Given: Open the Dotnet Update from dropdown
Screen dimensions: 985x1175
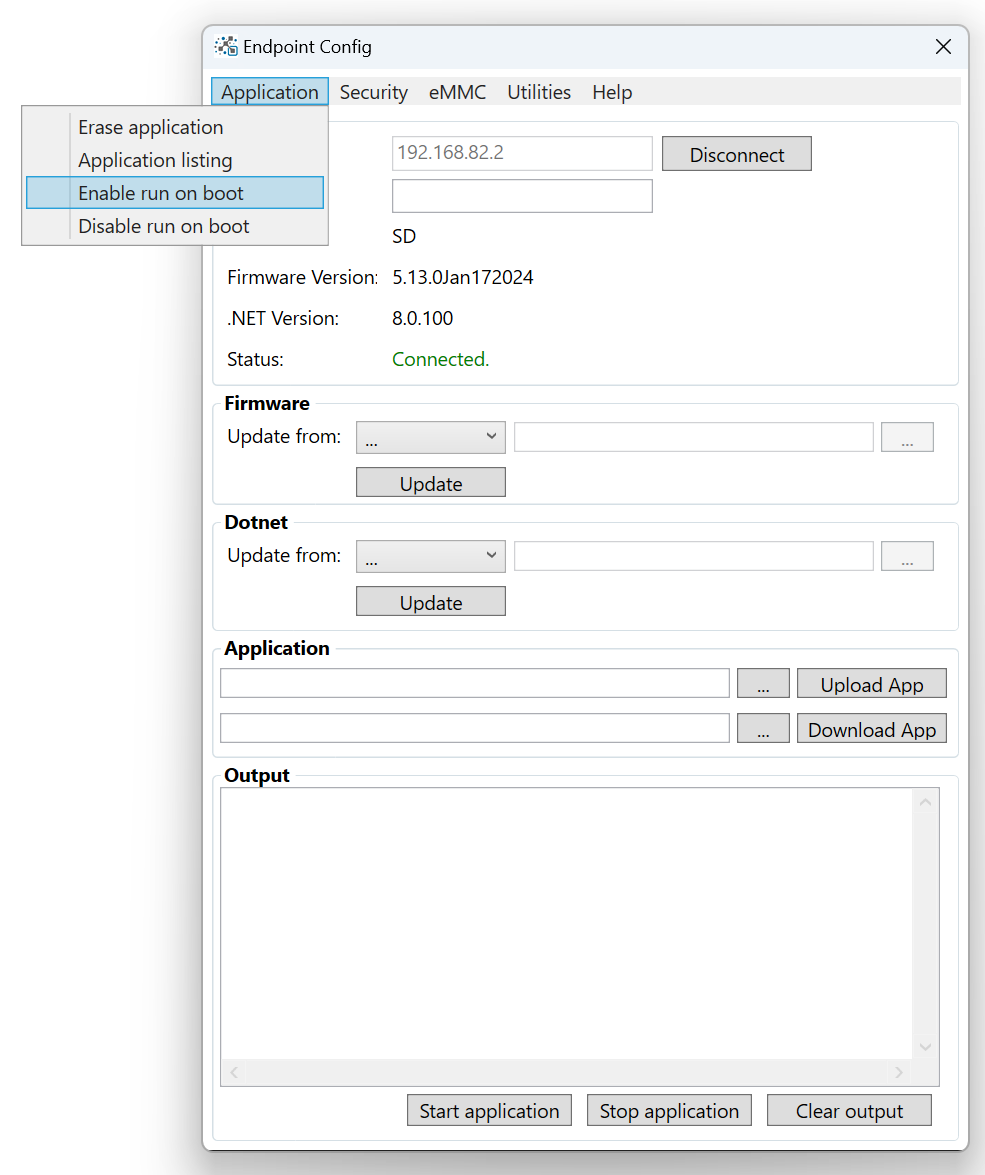Looking at the screenshot, I should point(430,556).
